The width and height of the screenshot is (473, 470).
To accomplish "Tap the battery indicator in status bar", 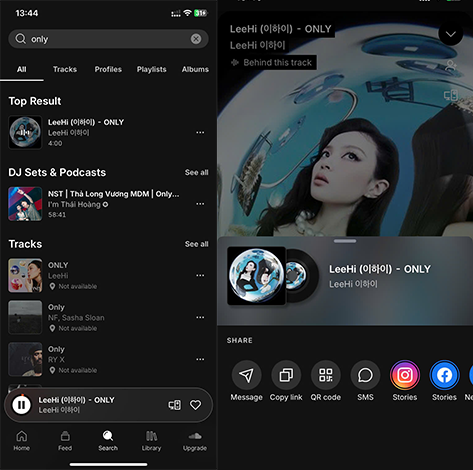I will click(x=201, y=13).
